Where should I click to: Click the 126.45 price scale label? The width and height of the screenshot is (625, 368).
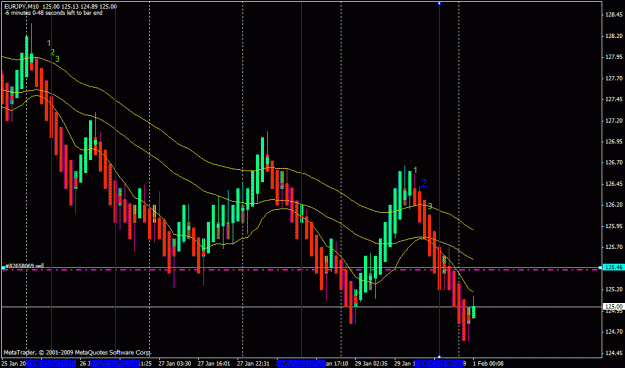[613, 184]
